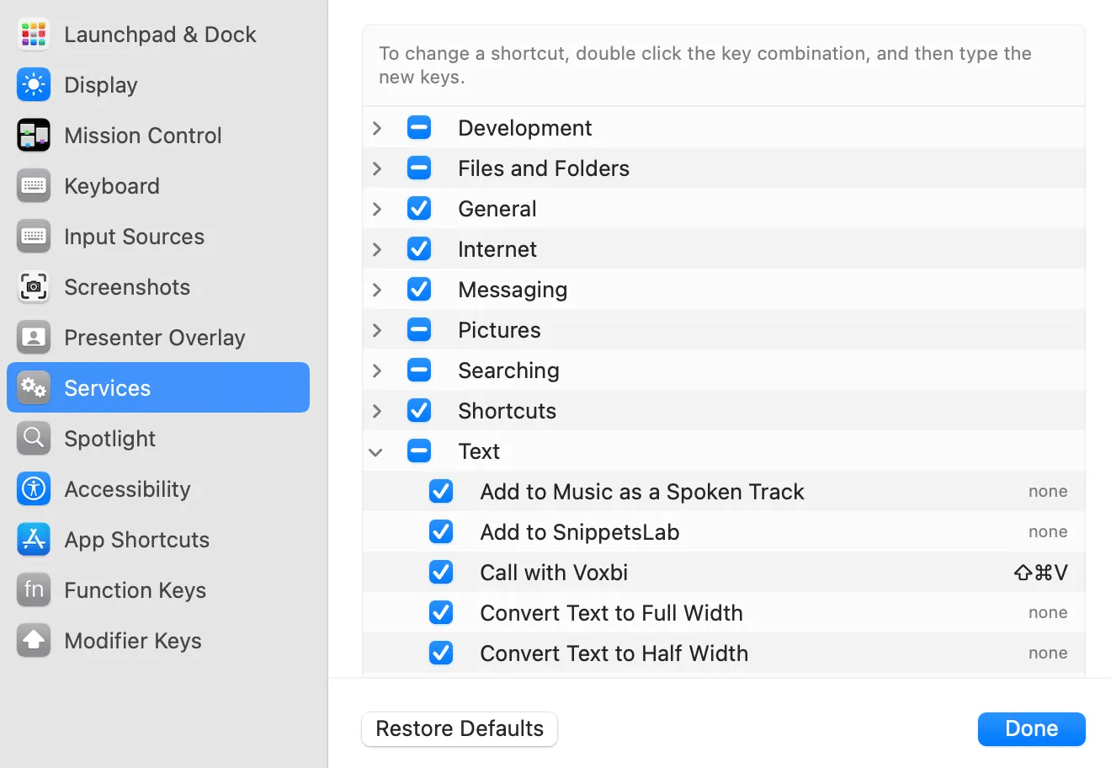Click the Launchpad & Dock icon
This screenshot has height=768, width=1111.
coord(33,34)
